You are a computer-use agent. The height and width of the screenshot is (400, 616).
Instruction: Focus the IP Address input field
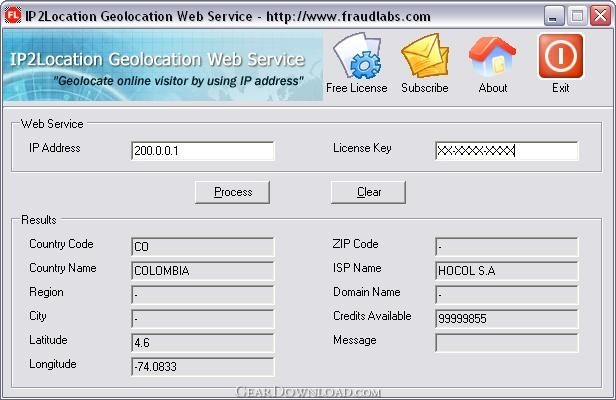(203, 151)
